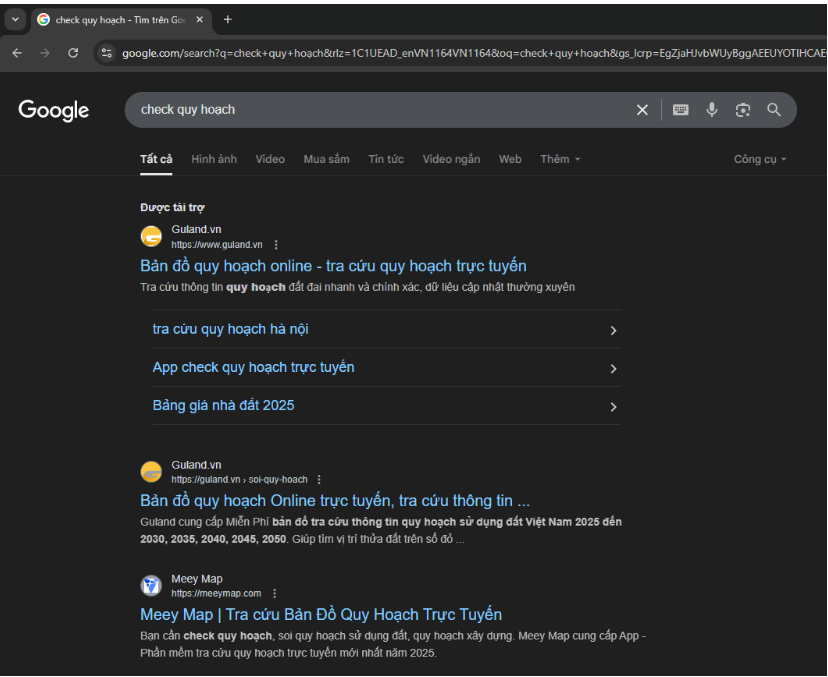Open the Meey Map site name
The image size is (828, 677).
(x=197, y=579)
